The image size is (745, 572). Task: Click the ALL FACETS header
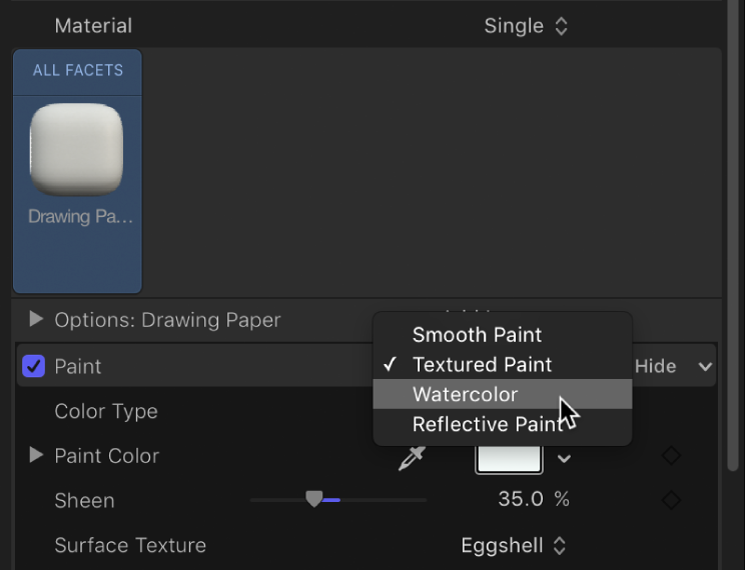[x=78, y=70]
